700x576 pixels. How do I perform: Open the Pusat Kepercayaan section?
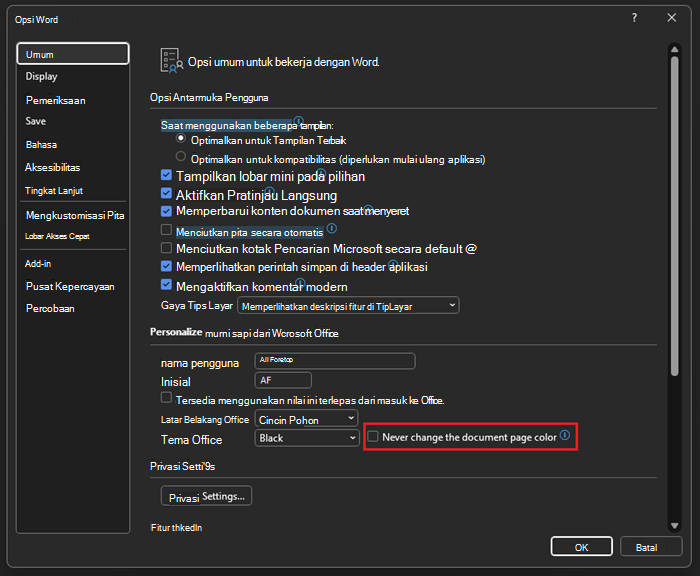point(70,286)
